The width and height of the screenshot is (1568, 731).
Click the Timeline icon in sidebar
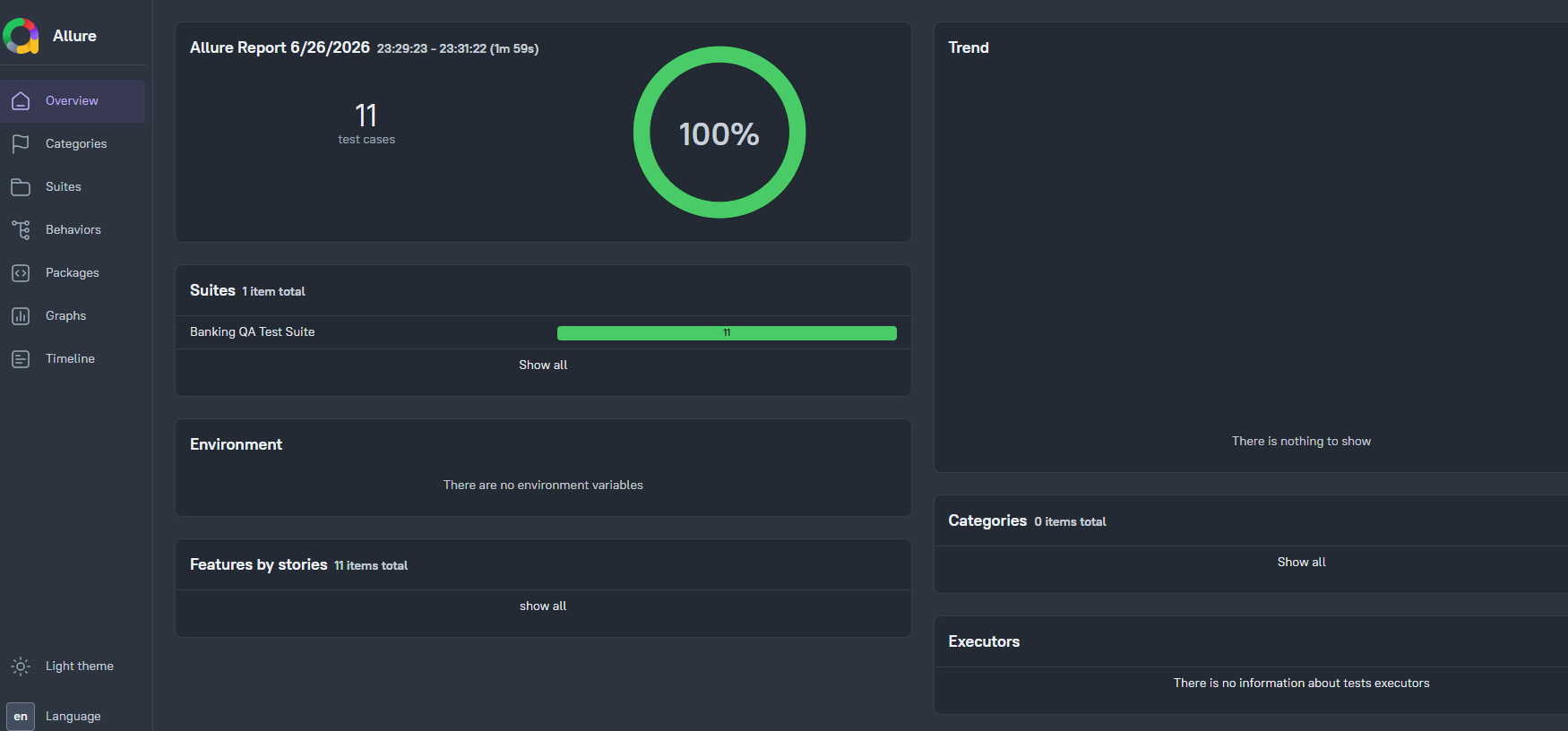[x=21, y=359]
